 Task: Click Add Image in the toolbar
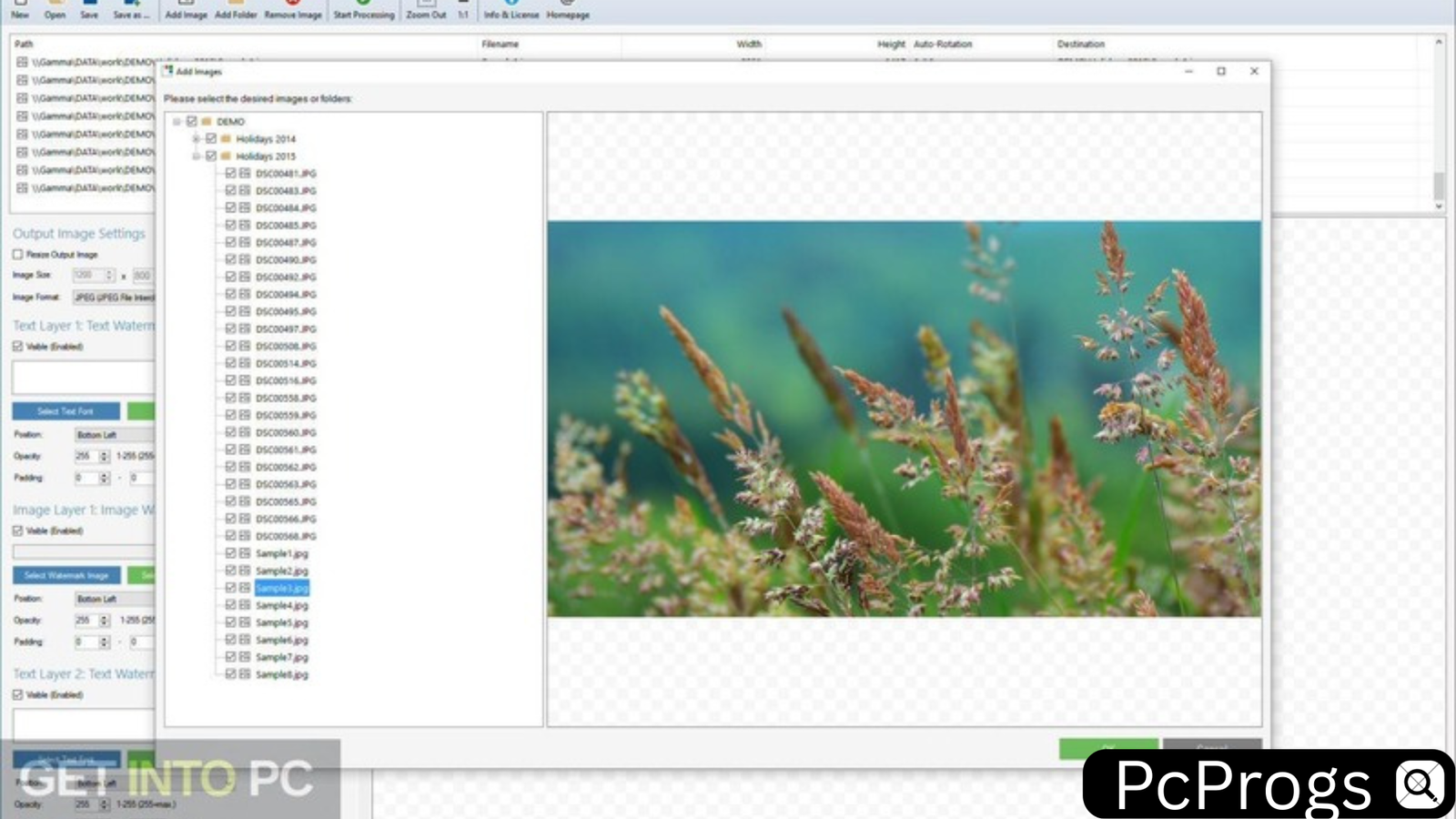tap(187, 10)
